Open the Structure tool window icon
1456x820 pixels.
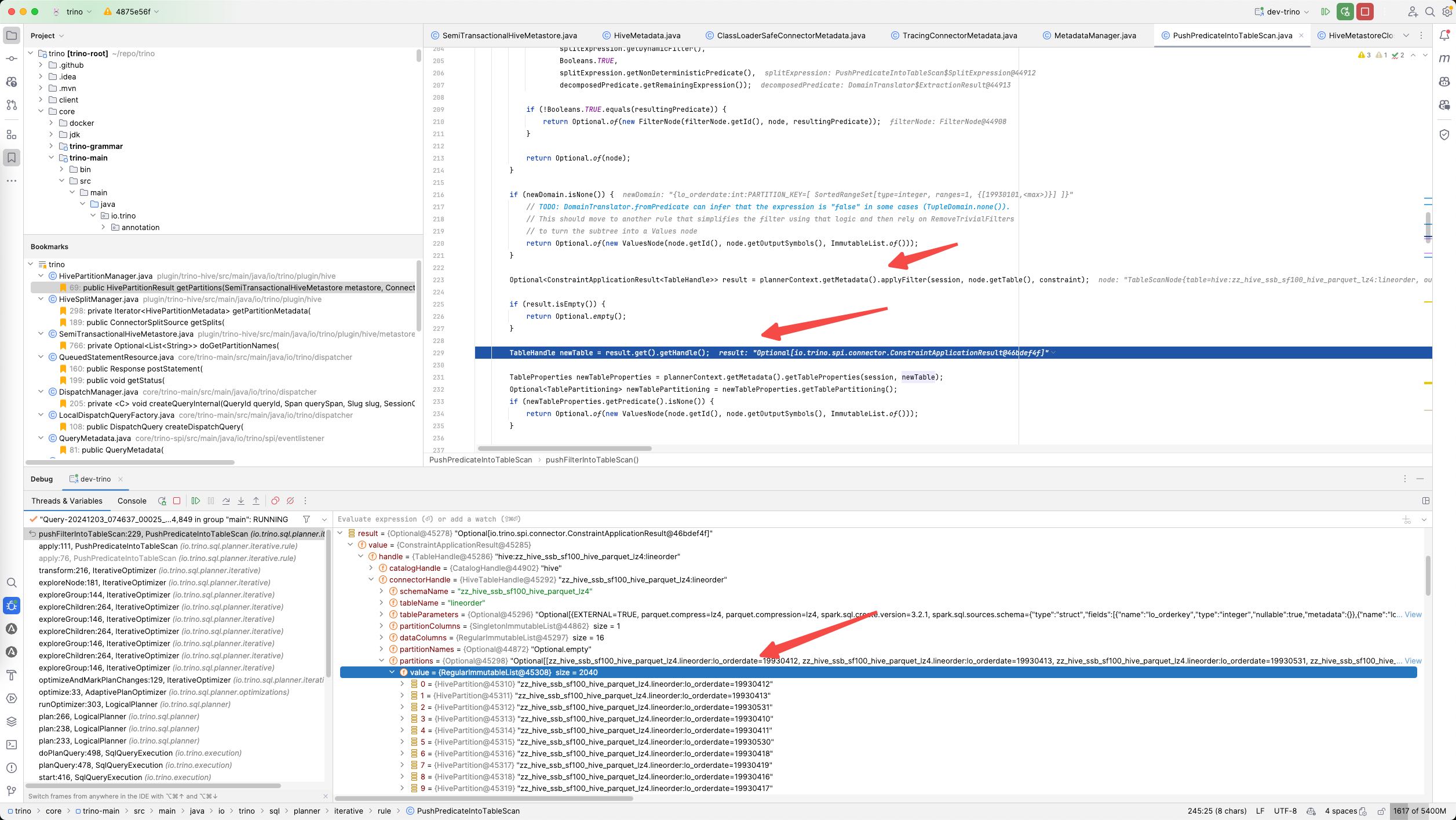pyautogui.click(x=12, y=134)
